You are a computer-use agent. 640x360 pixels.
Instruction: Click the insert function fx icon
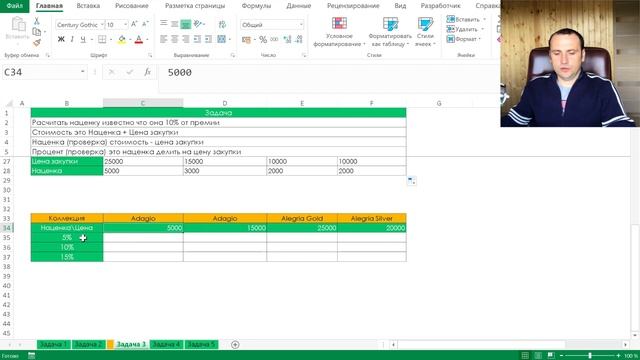pyautogui.click(x=147, y=72)
